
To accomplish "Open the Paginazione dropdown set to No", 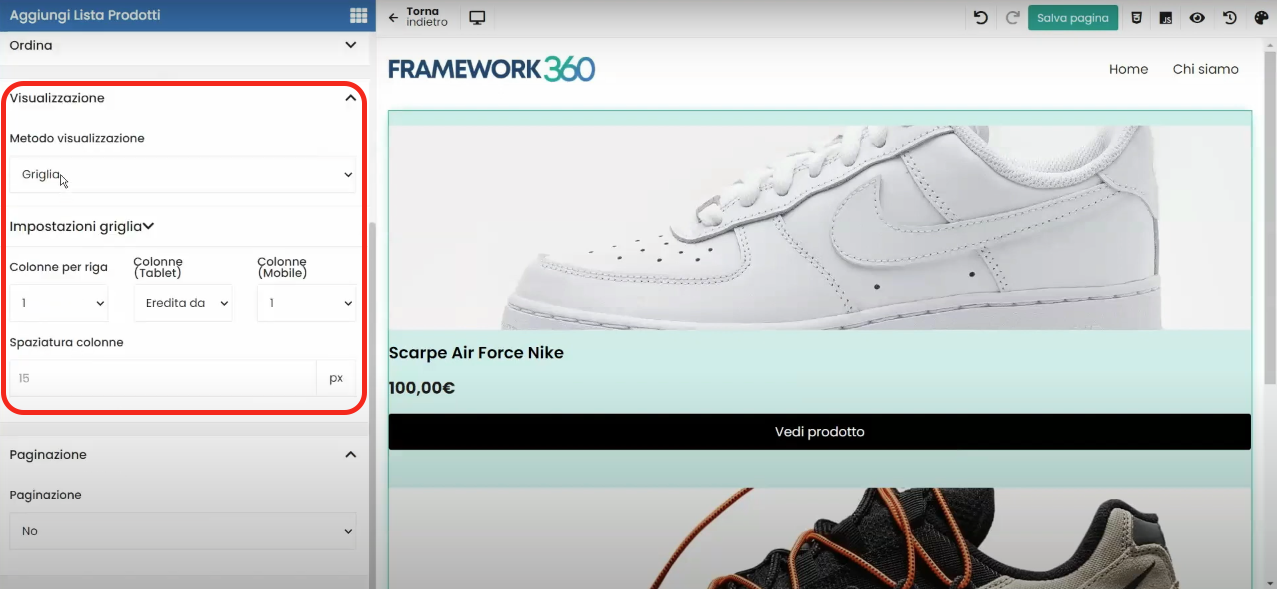I will 183,531.
